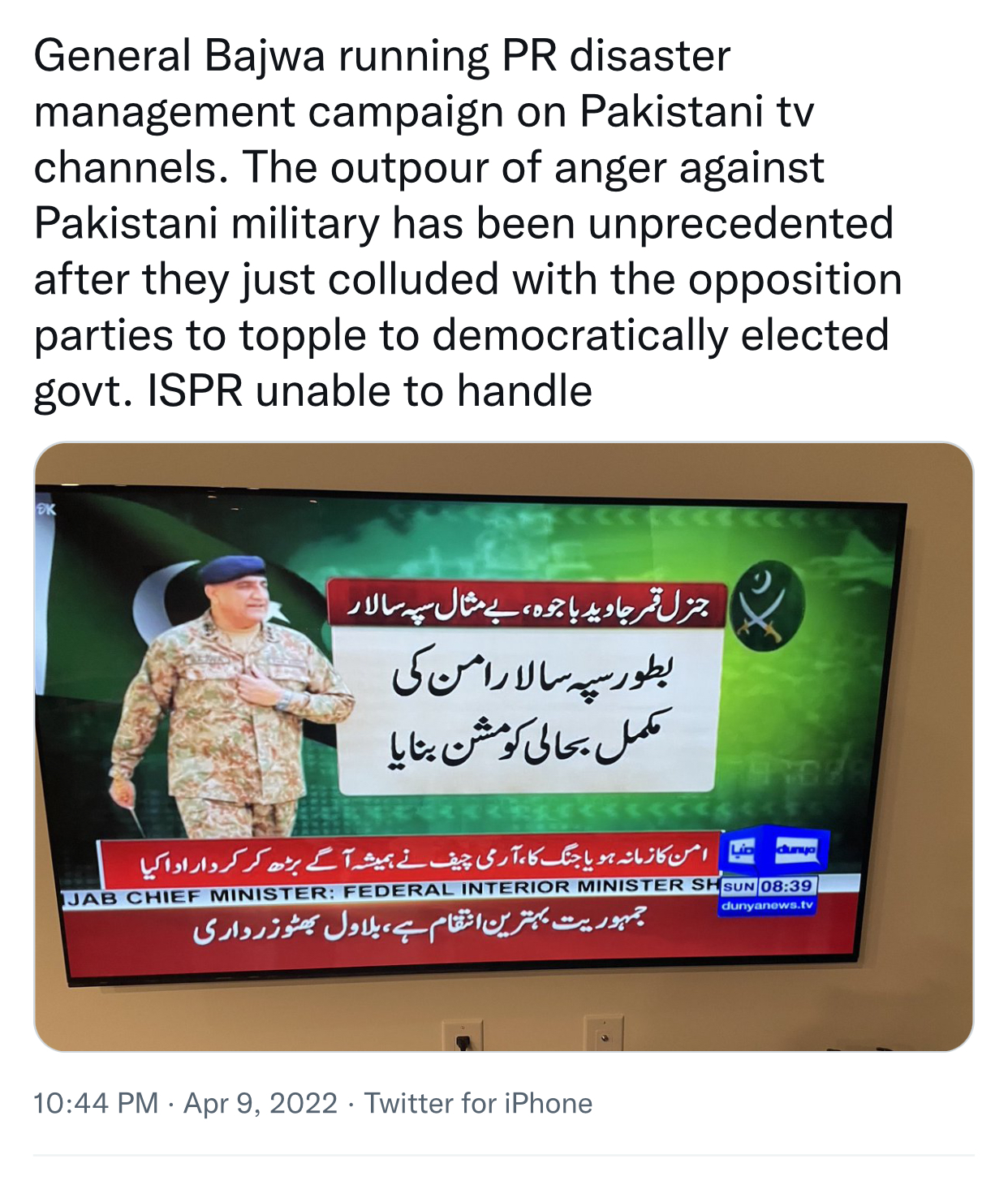Open the 10:44 PM timestamp link
This screenshot has width=1008, height=1185.
click(x=96, y=1104)
